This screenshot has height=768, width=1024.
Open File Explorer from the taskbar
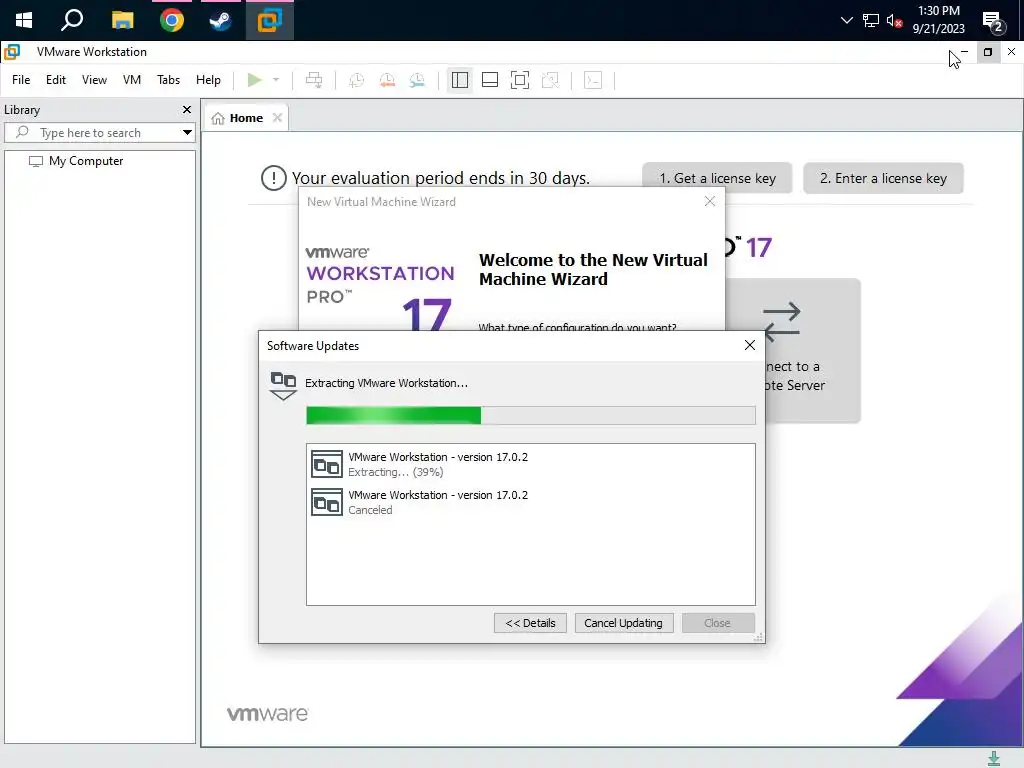click(x=122, y=20)
